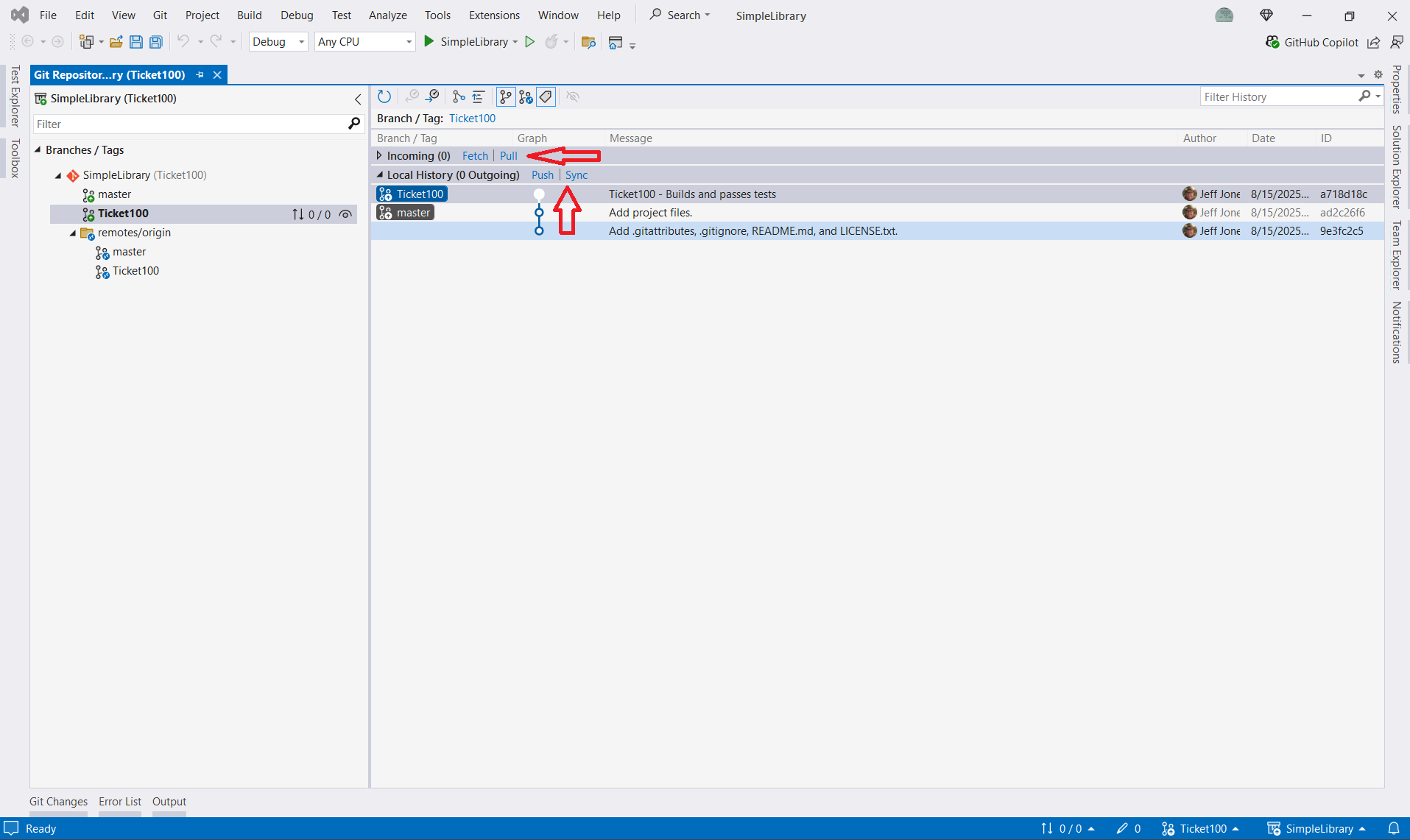Open the Extensions menu
The image size is (1410, 840).
pos(494,15)
